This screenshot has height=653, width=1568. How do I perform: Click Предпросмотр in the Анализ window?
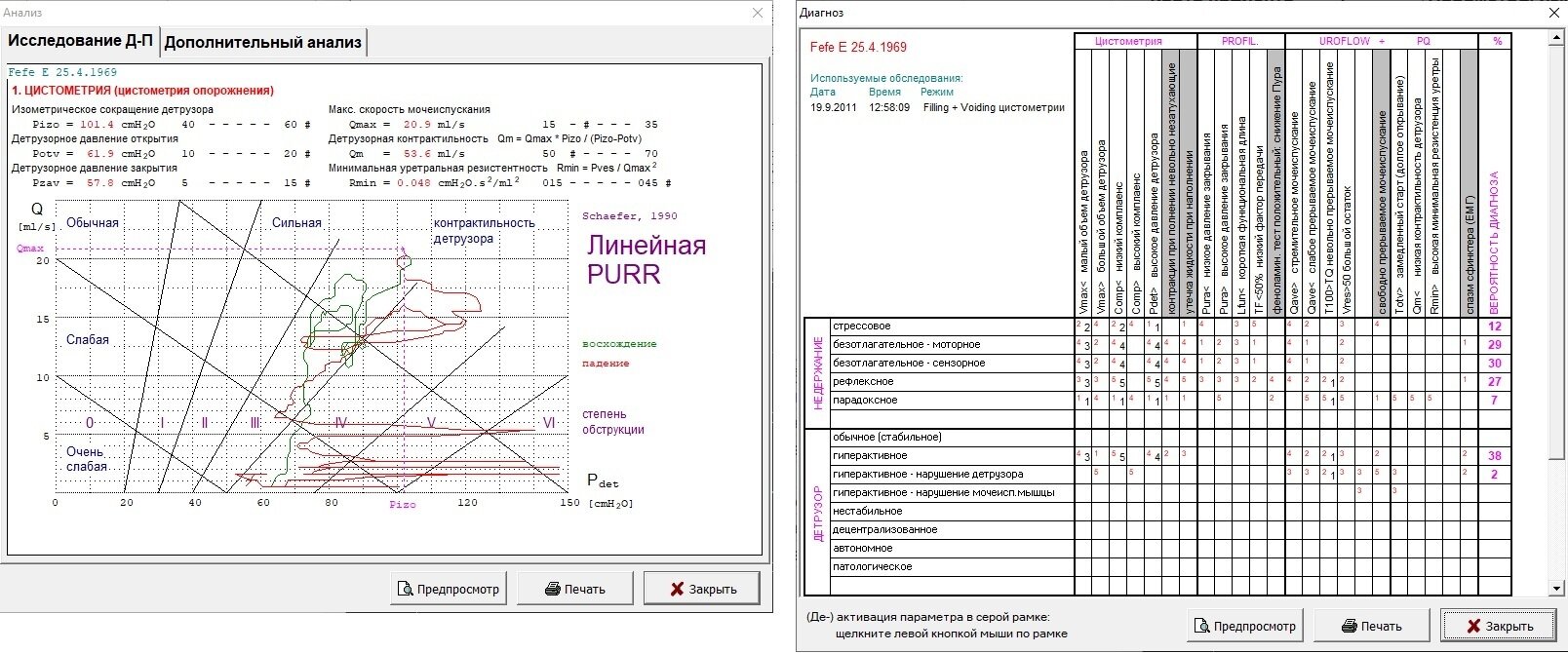point(450,589)
